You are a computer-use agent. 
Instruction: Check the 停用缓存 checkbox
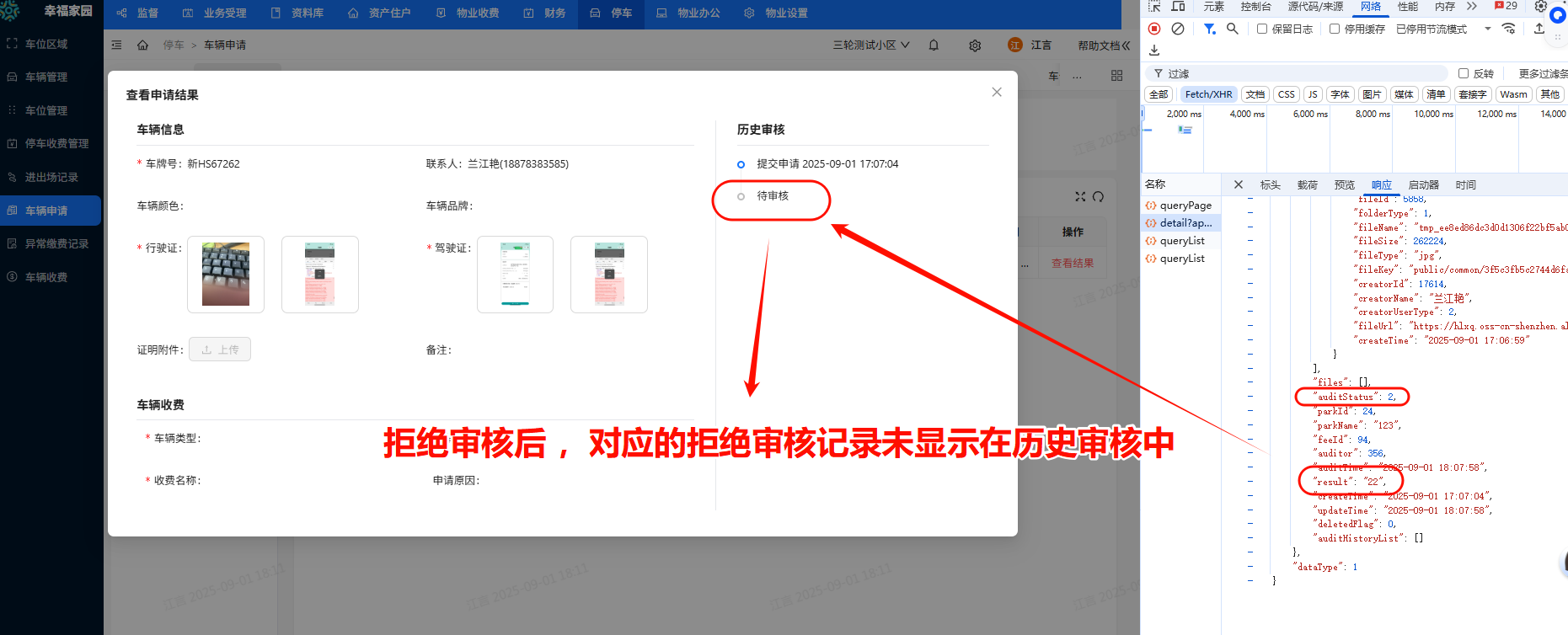(x=1335, y=29)
